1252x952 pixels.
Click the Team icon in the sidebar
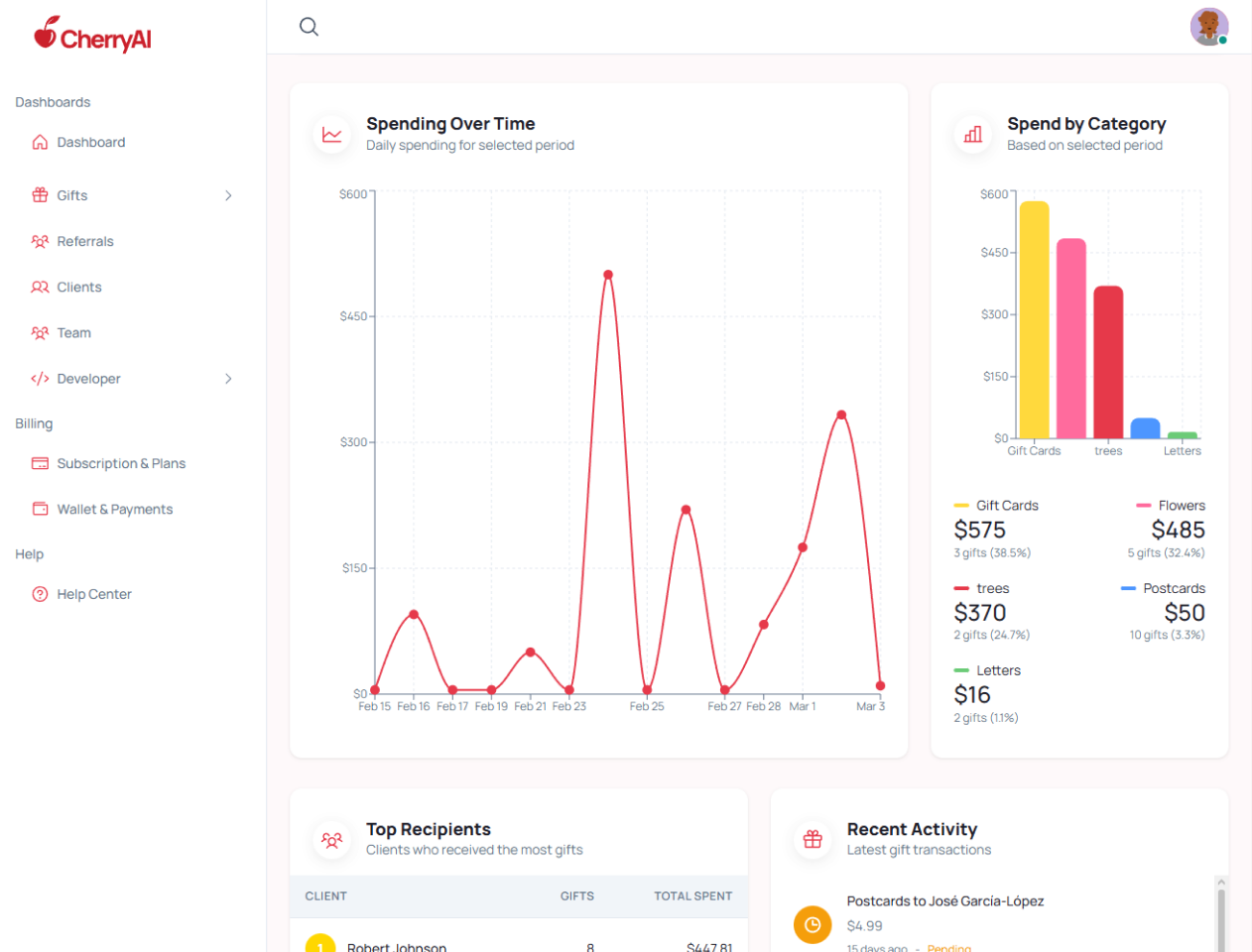40,332
